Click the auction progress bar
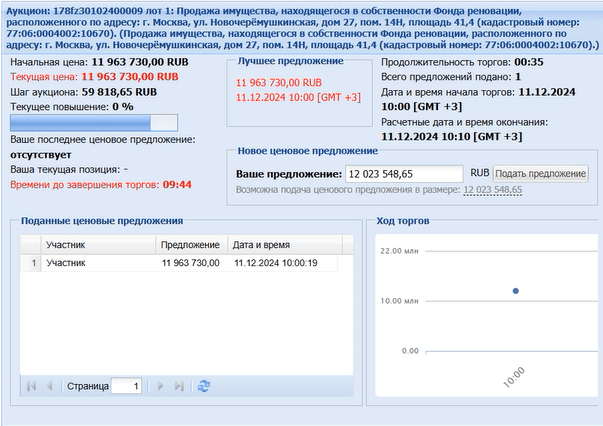Viewport: 603px width, 426px height. click(94, 123)
